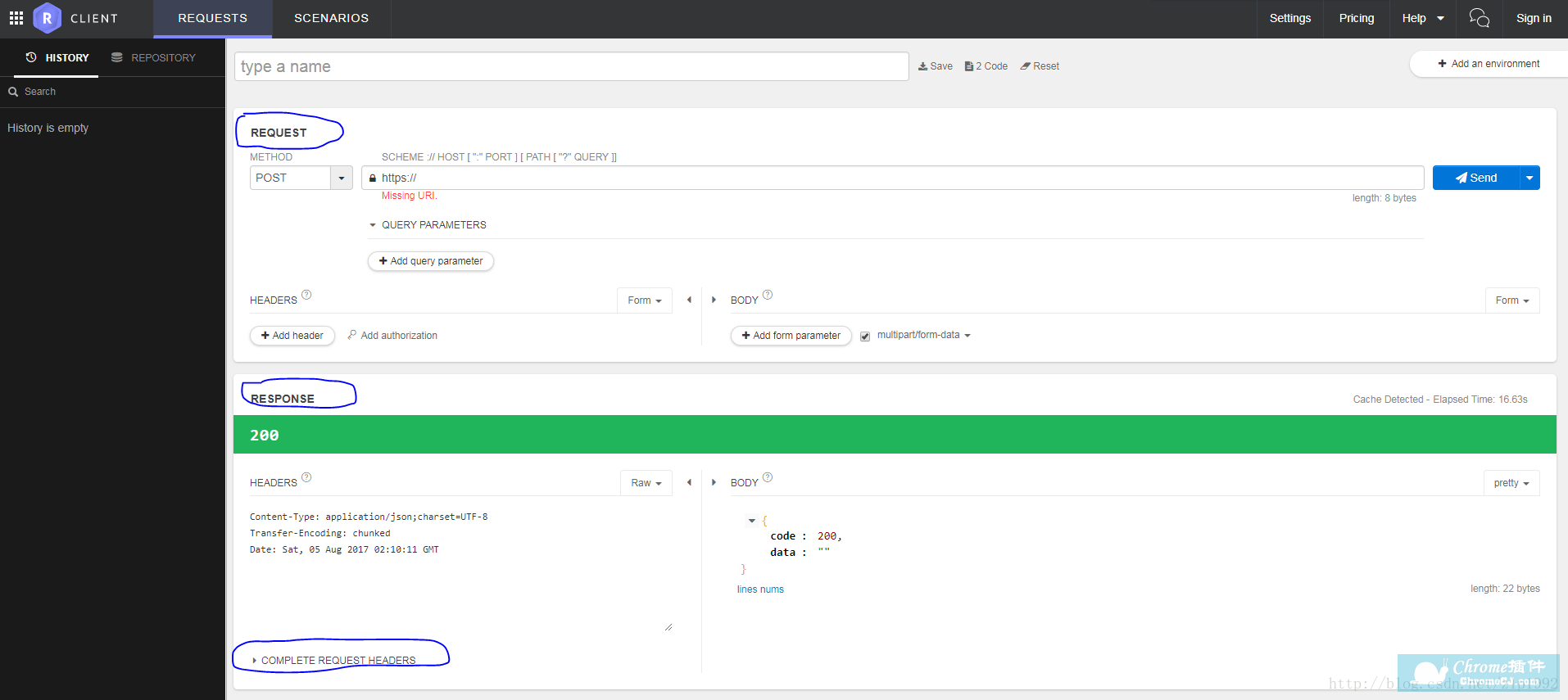Click the Restlet Client logo

point(47,18)
